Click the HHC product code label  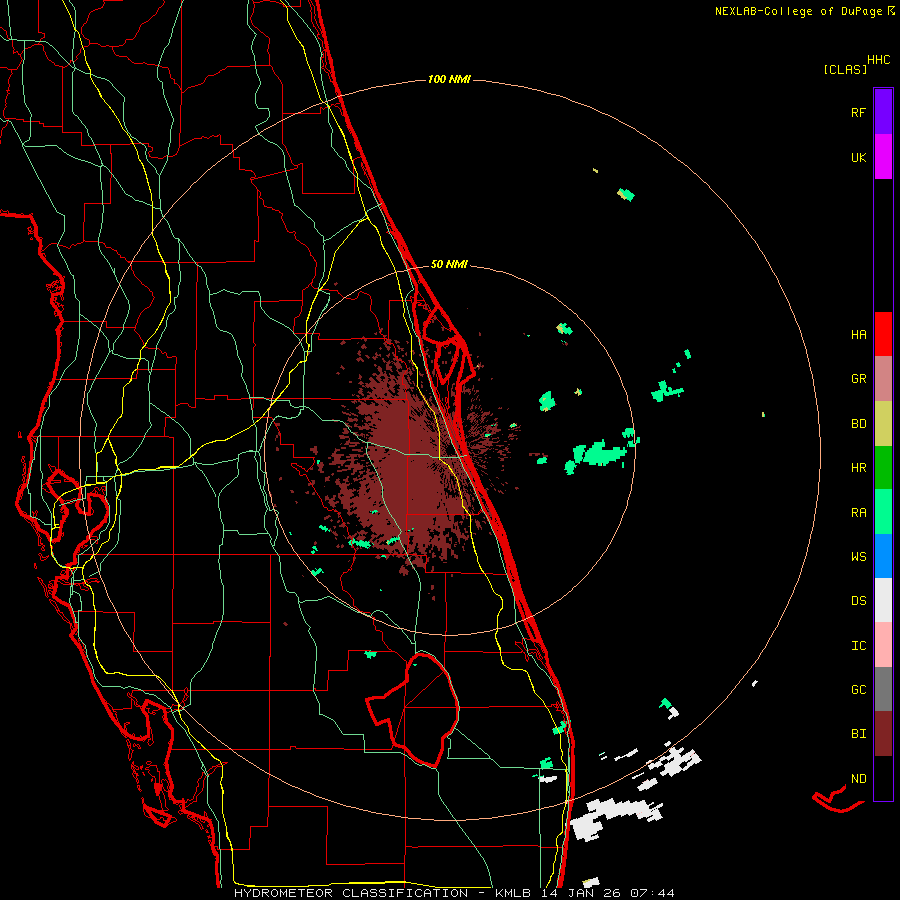click(878, 60)
